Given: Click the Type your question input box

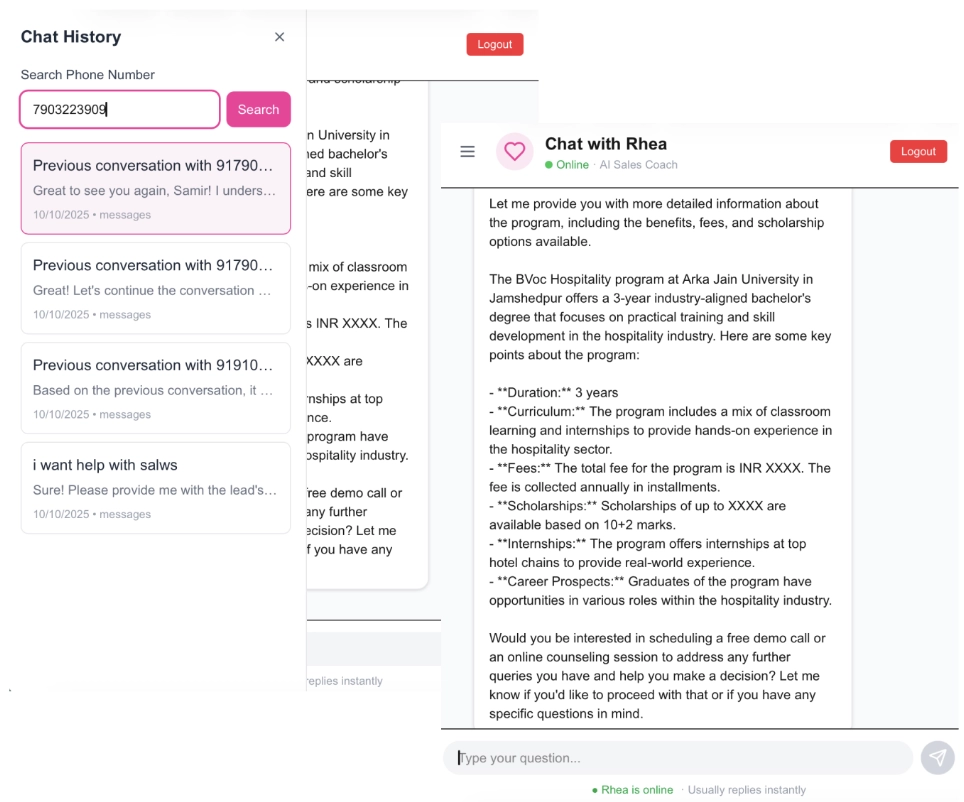Looking at the screenshot, I should pos(678,758).
